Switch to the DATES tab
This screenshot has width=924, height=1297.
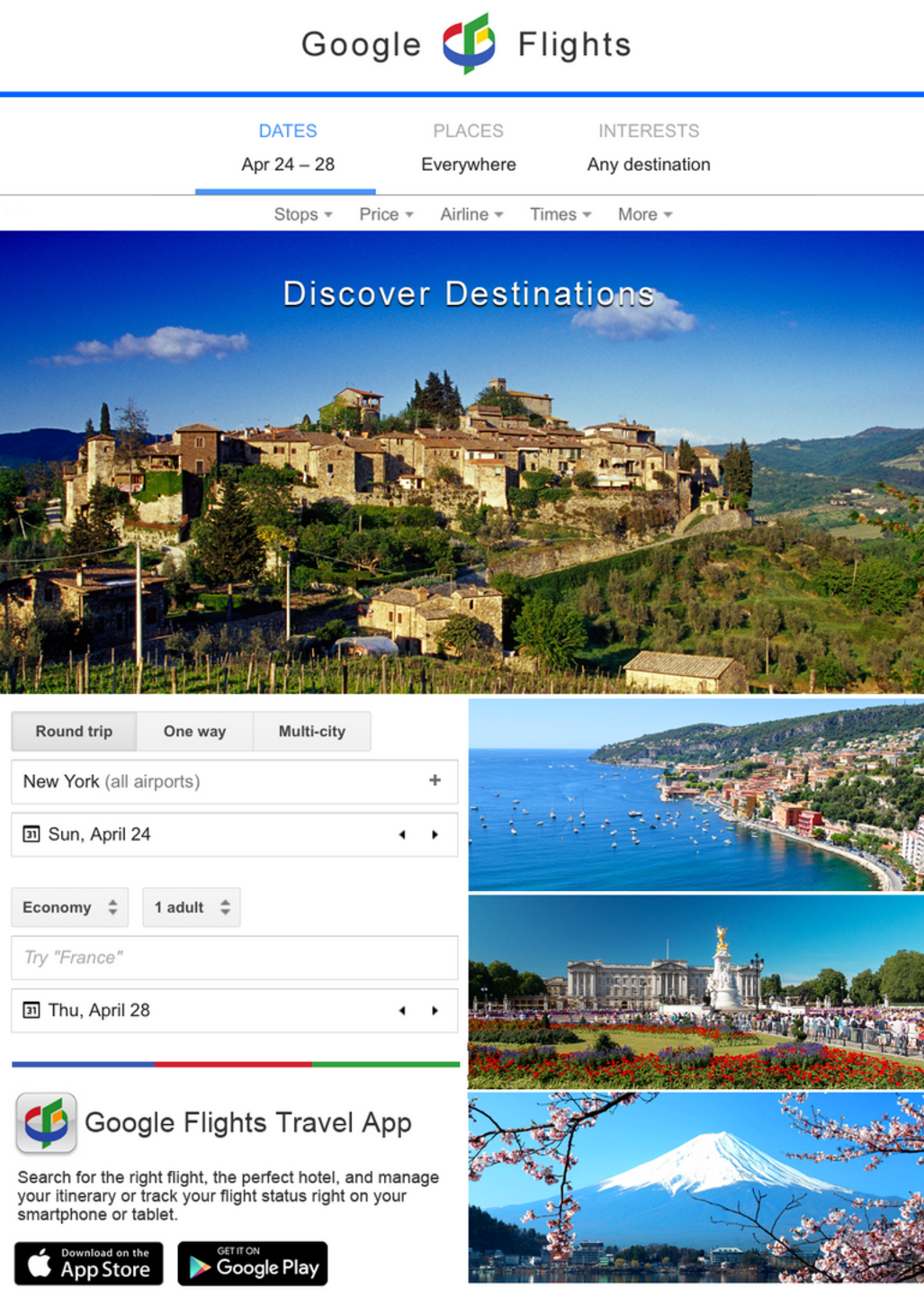coord(287,147)
